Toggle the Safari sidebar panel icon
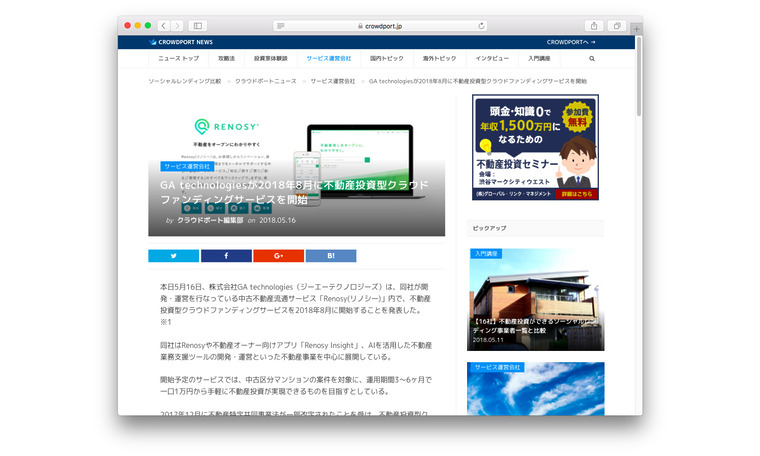760x456 pixels. click(x=197, y=25)
